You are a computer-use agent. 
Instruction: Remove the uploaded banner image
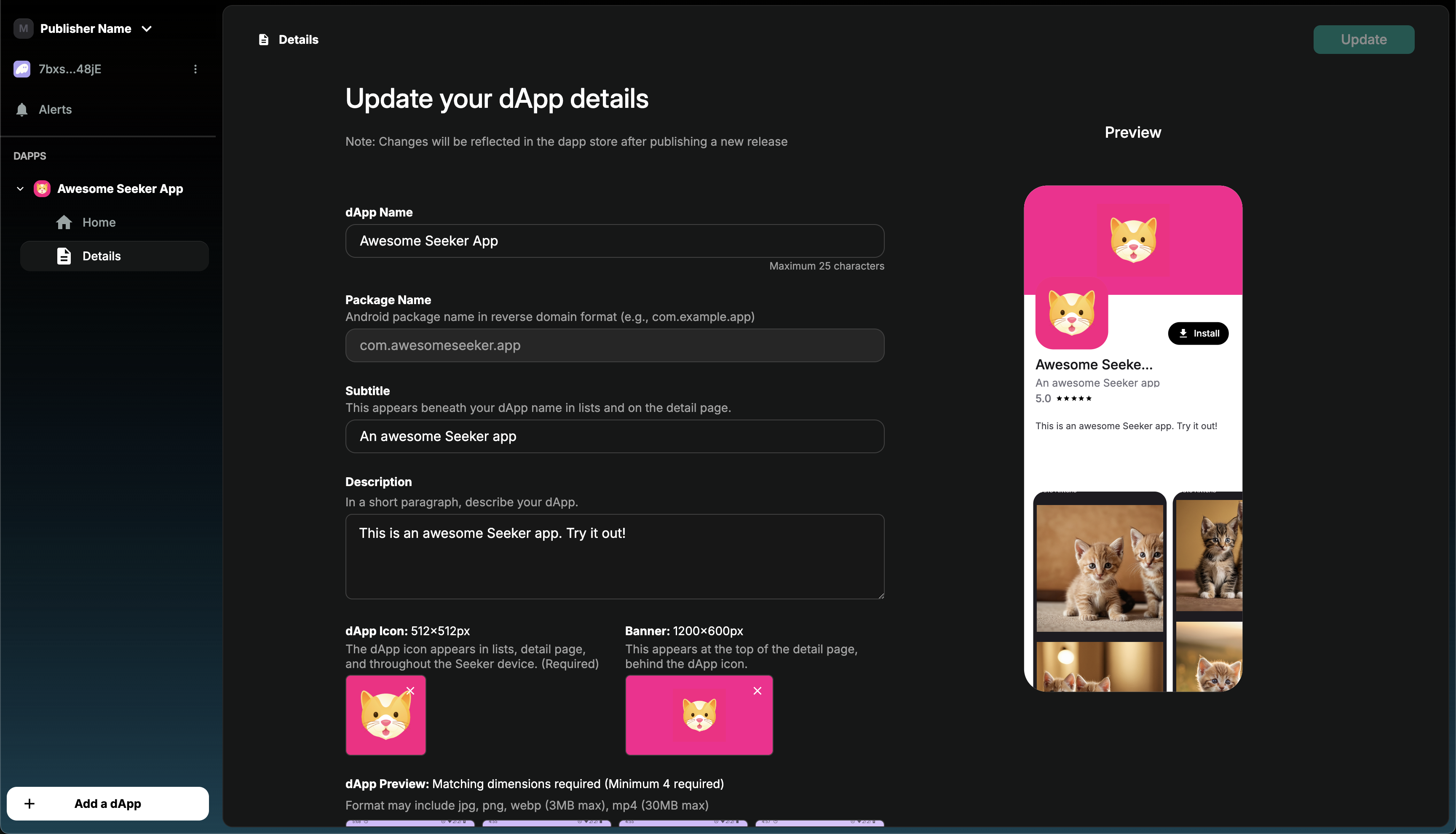(758, 691)
